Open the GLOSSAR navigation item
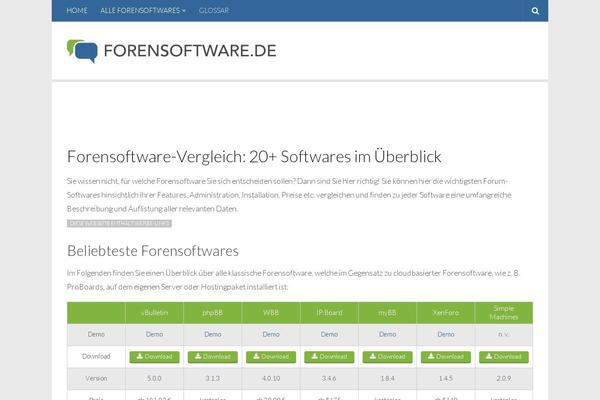Image resolution: width=600 pixels, height=400 pixels. 214,11
